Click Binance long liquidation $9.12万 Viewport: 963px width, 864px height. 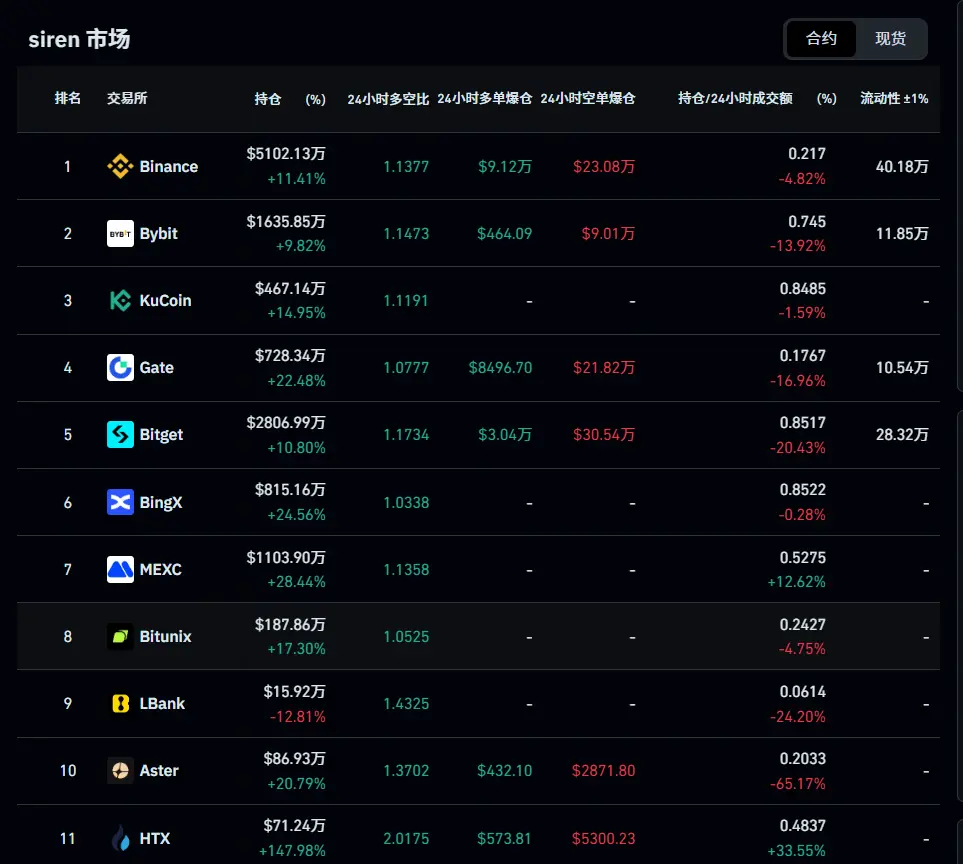(505, 166)
